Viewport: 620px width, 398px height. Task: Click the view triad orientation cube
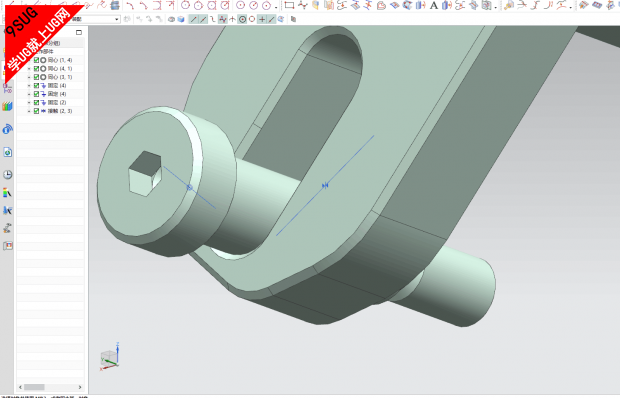coord(110,358)
